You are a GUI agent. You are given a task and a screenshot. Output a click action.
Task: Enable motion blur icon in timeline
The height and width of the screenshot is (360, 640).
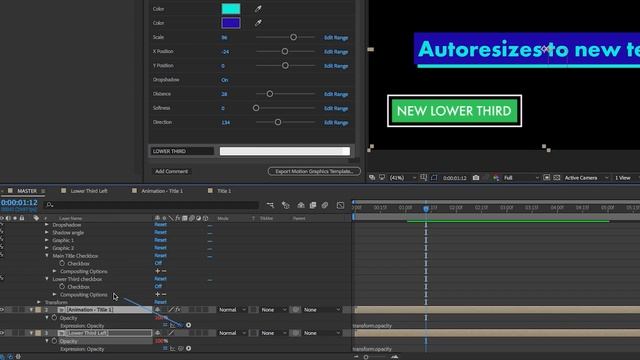click(325, 205)
